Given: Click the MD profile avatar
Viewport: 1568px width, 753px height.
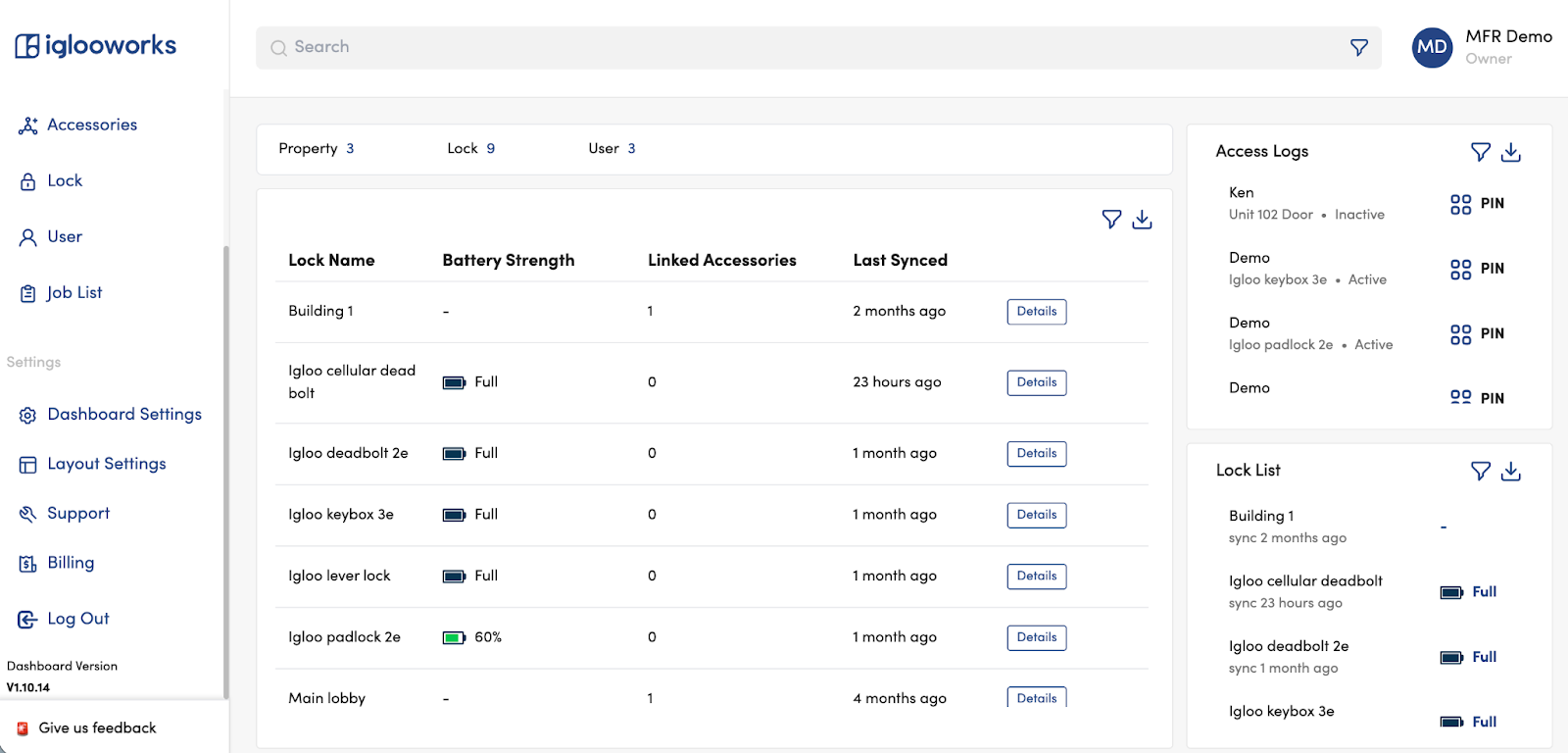Looking at the screenshot, I should click(1432, 47).
